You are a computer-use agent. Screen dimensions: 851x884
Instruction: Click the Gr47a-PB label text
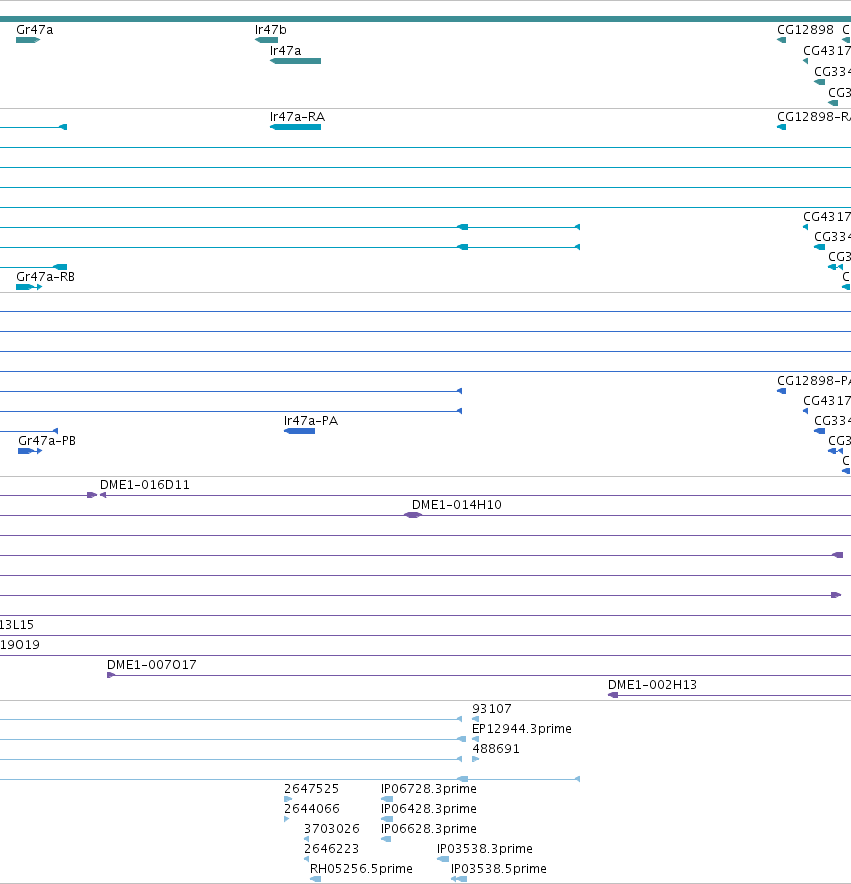[x=47, y=441]
